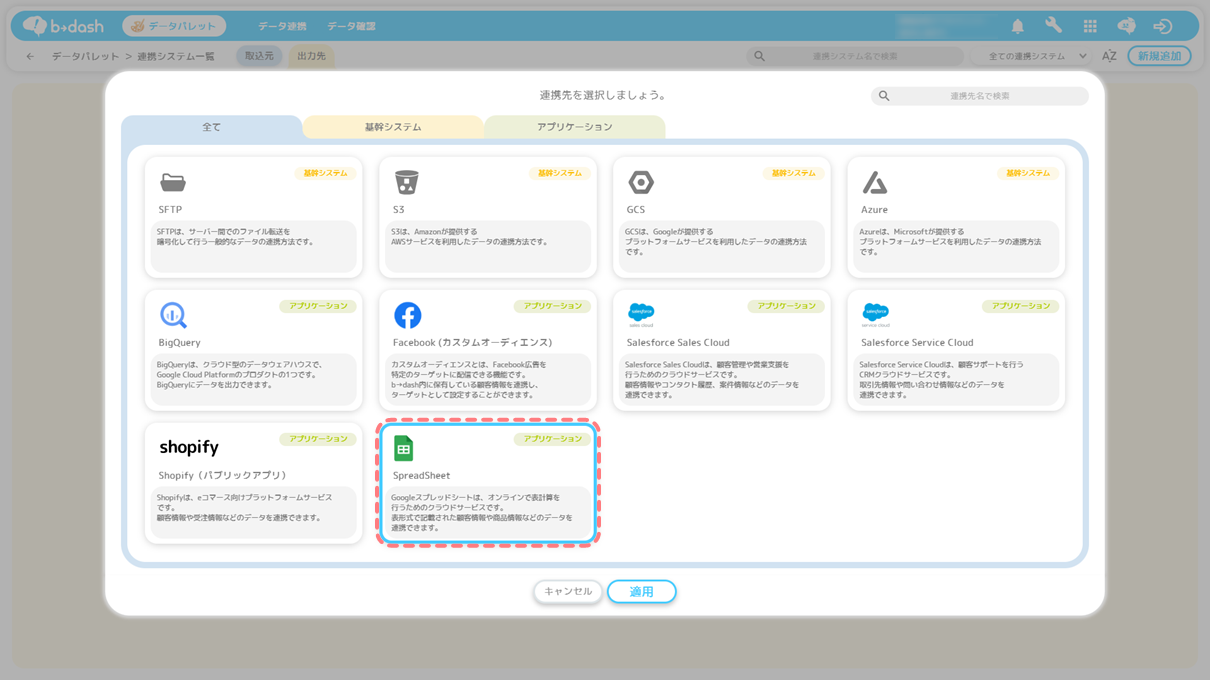The width and height of the screenshot is (1210, 680).
Task: Click magnifier icon in top search bar
Action: tap(760, 56)
